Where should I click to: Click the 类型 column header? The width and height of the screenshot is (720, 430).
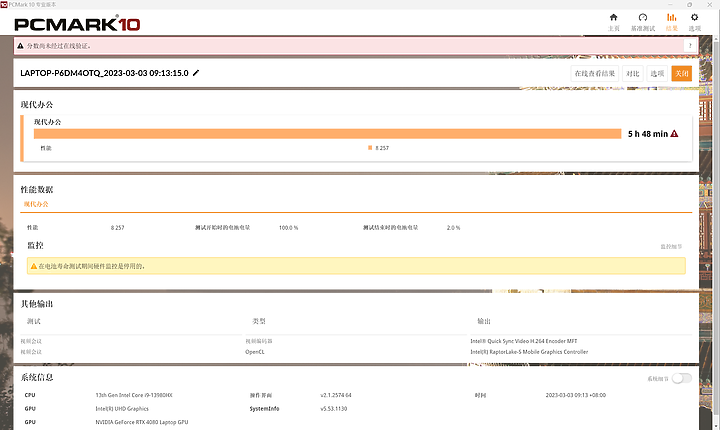[x=259, y=321]
